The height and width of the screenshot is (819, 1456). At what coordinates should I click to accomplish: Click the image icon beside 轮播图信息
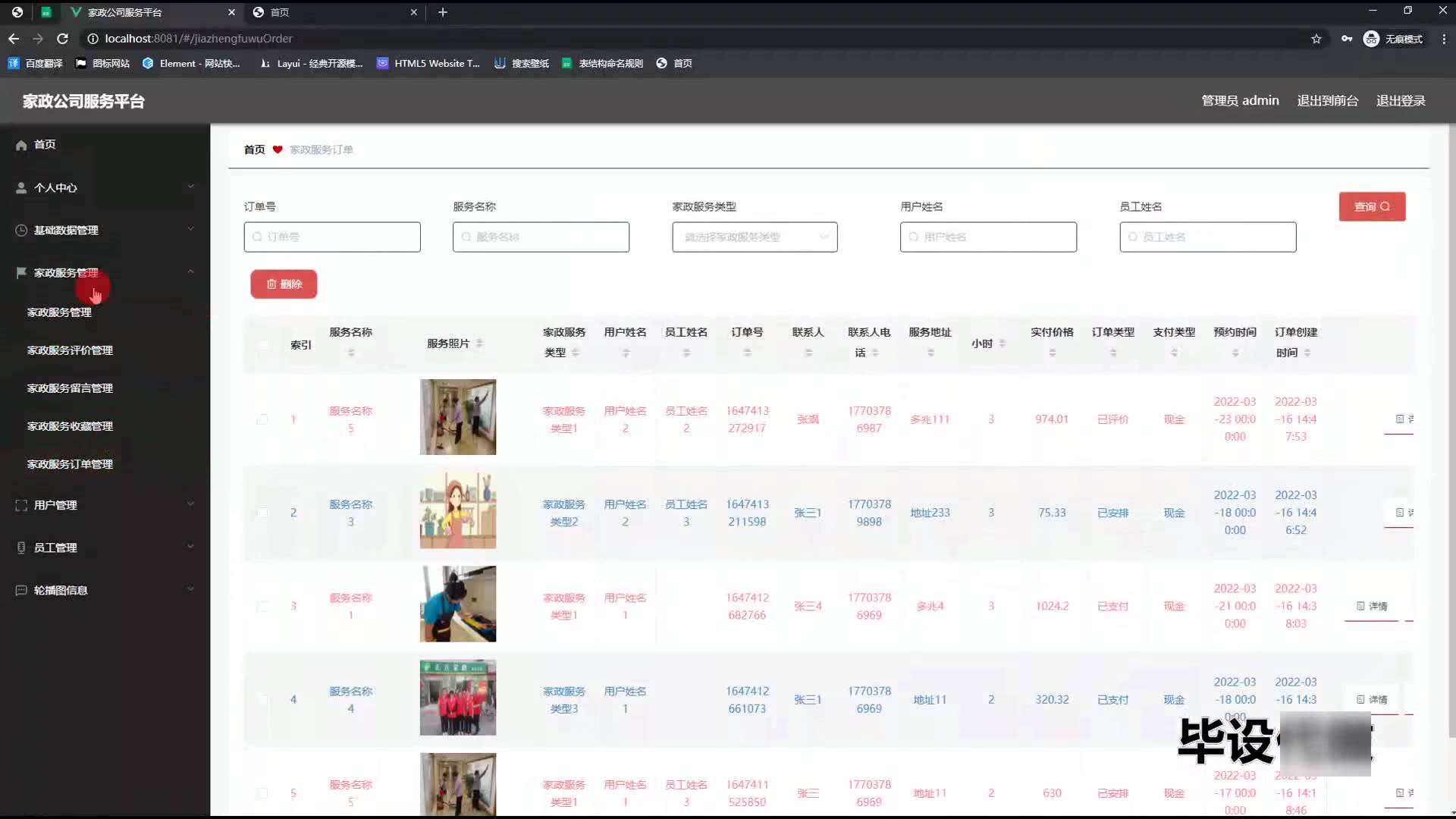pos(21,590)
